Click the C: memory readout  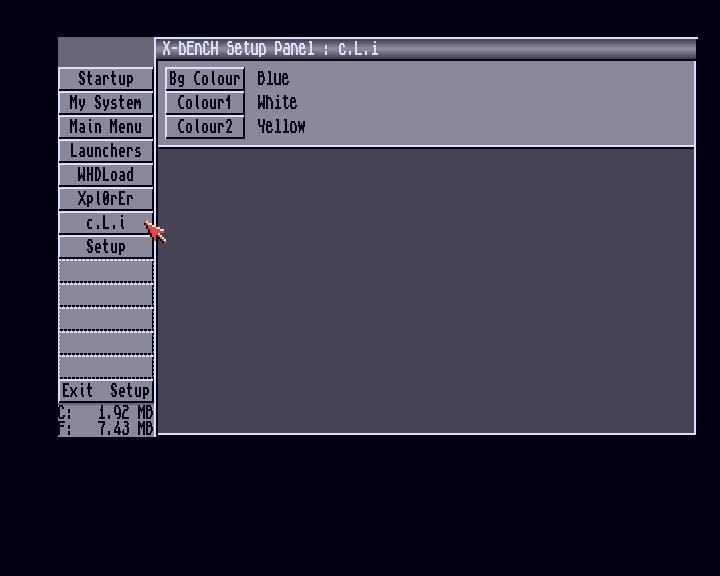pos(106,412)
